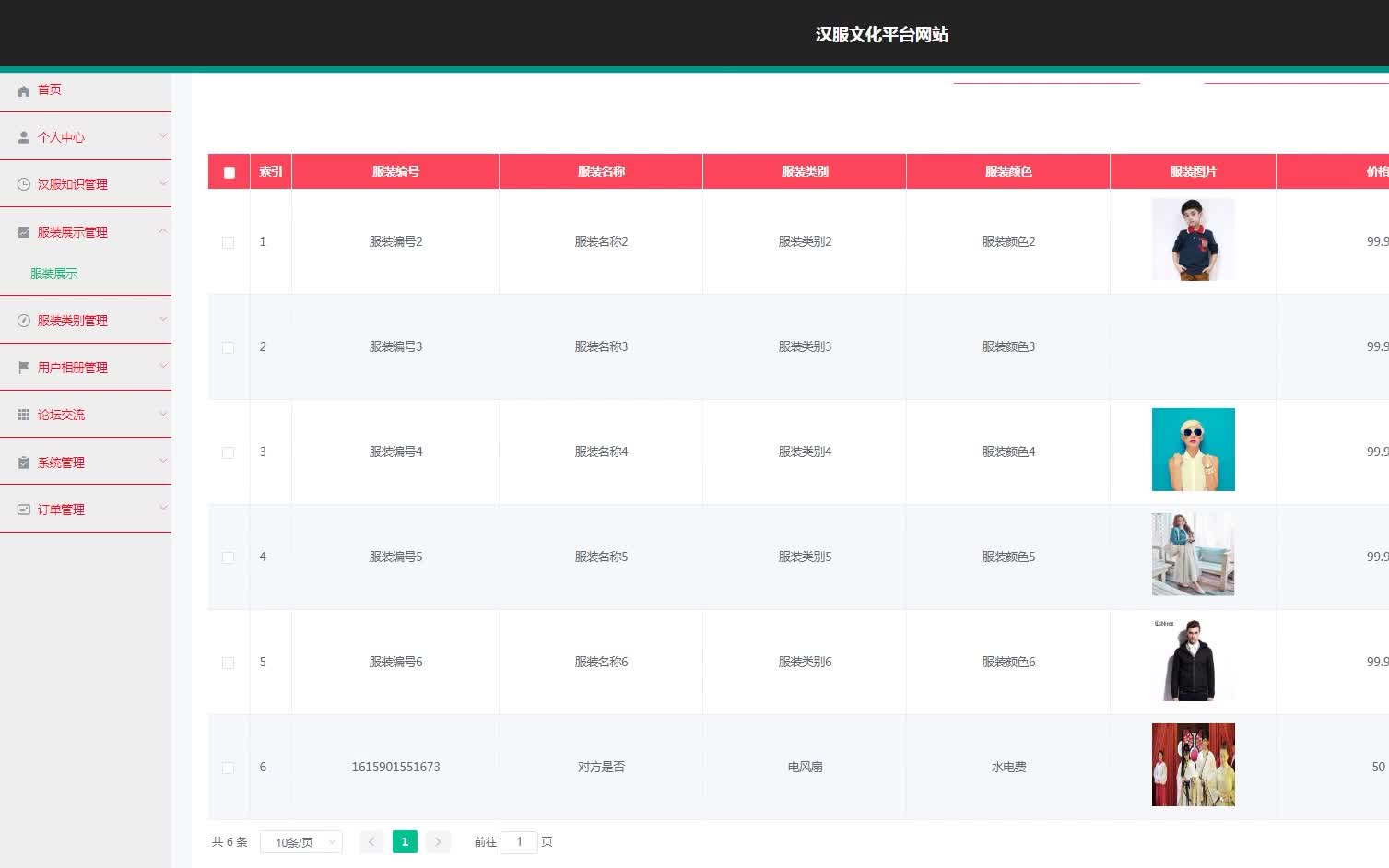Check the row for 服装编号2

pyautogui.click(x=228, y=242)
